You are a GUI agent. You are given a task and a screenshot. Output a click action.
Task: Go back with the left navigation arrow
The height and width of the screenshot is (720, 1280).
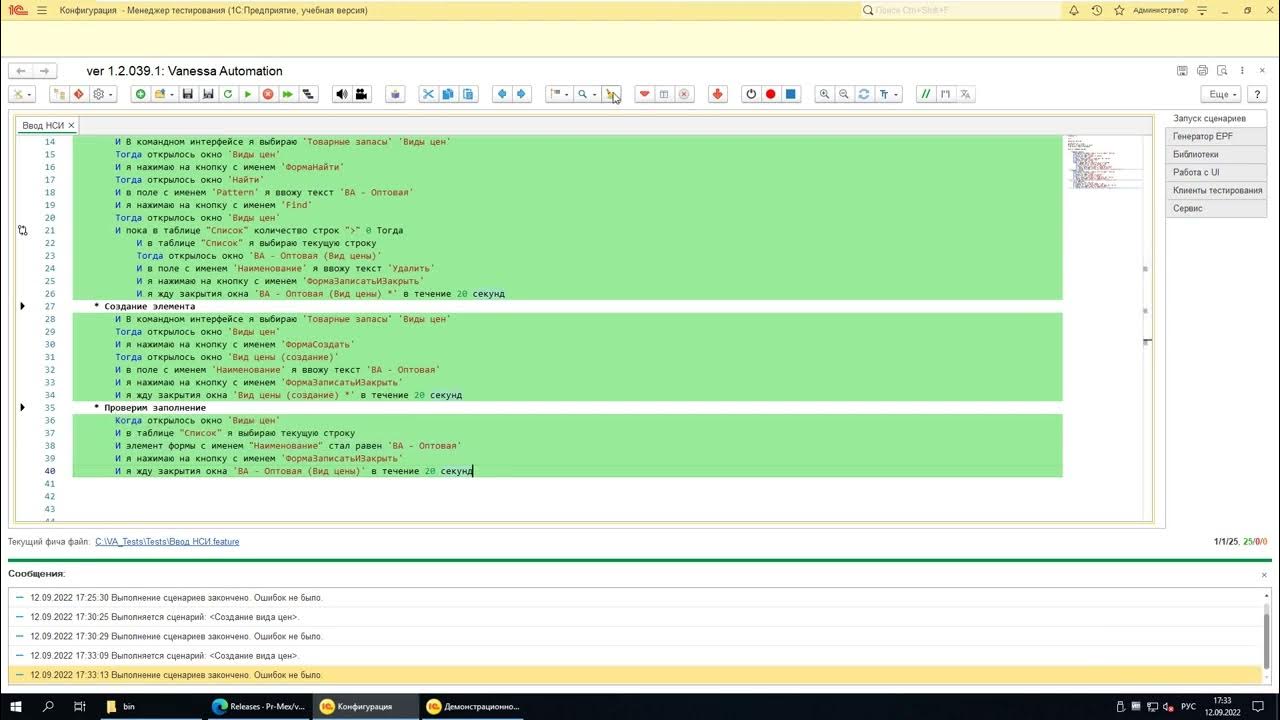[21, 71]
